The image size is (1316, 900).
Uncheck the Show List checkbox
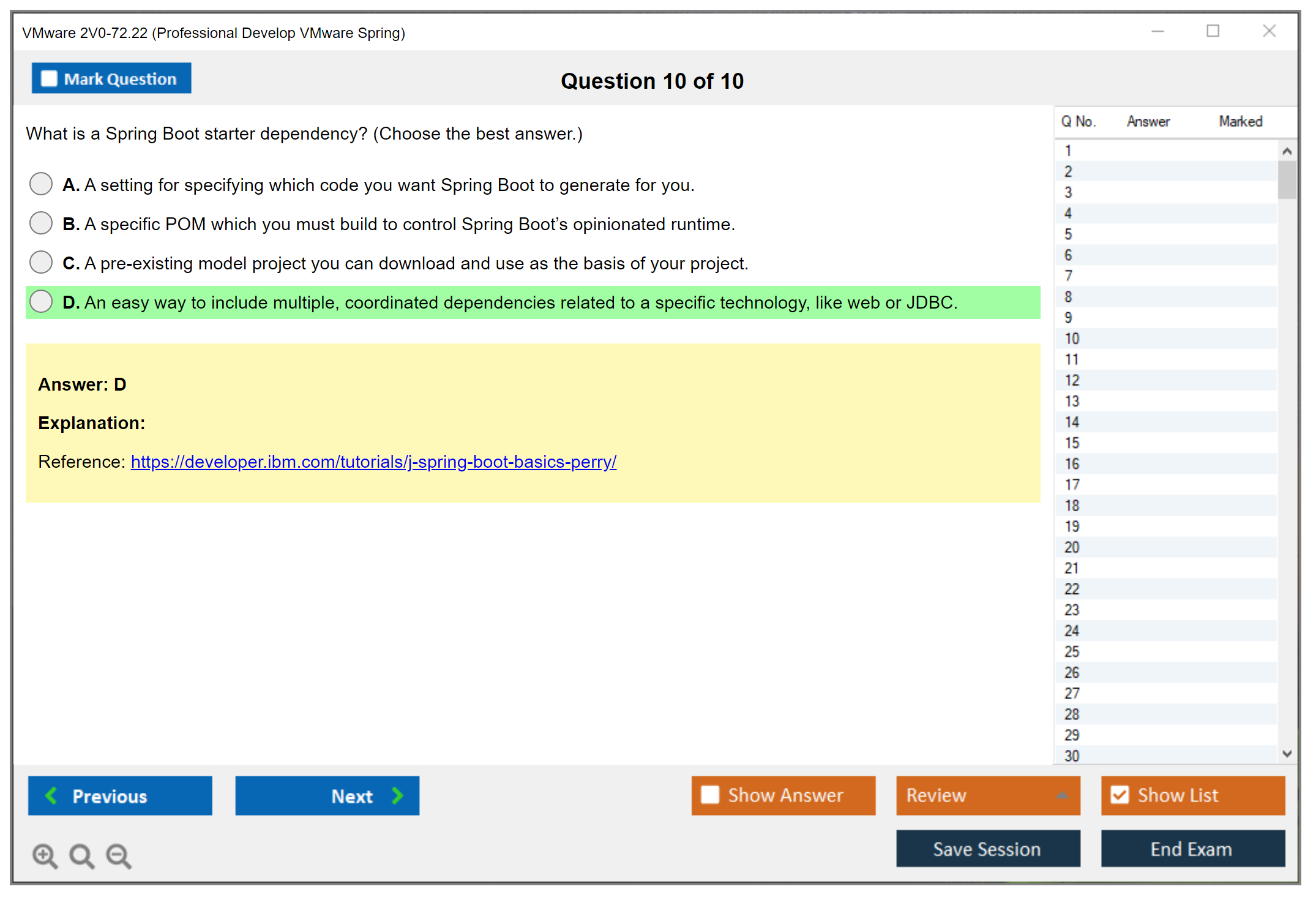[1120, 795]
